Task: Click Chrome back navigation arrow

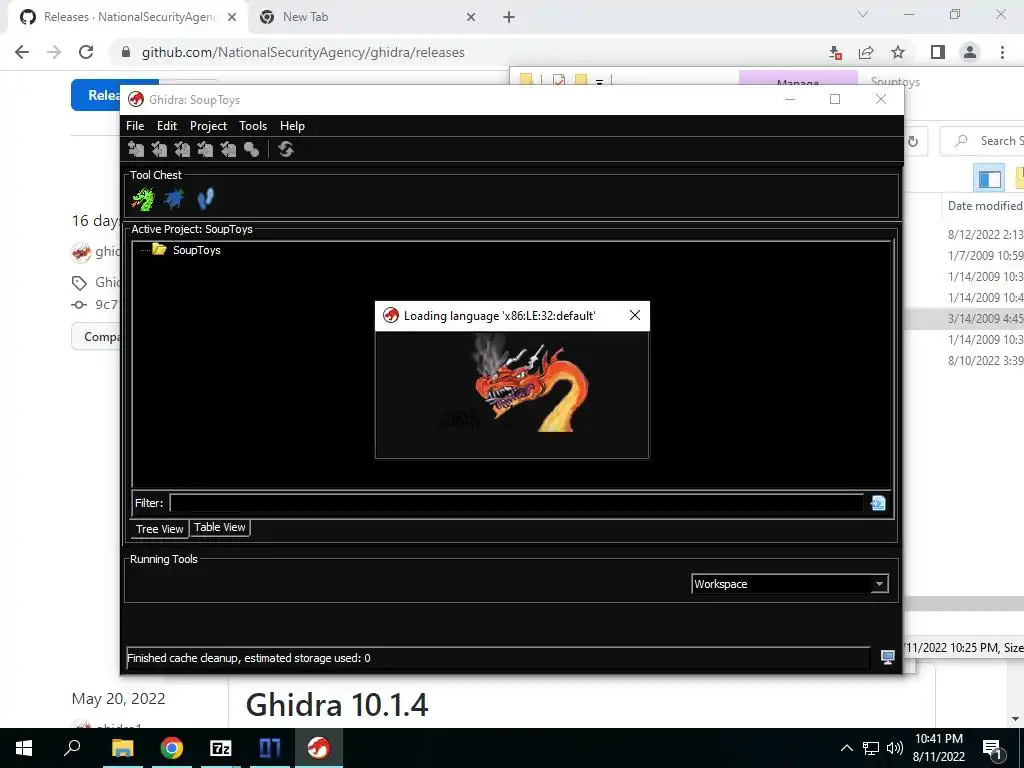Action: pos(22,52)
